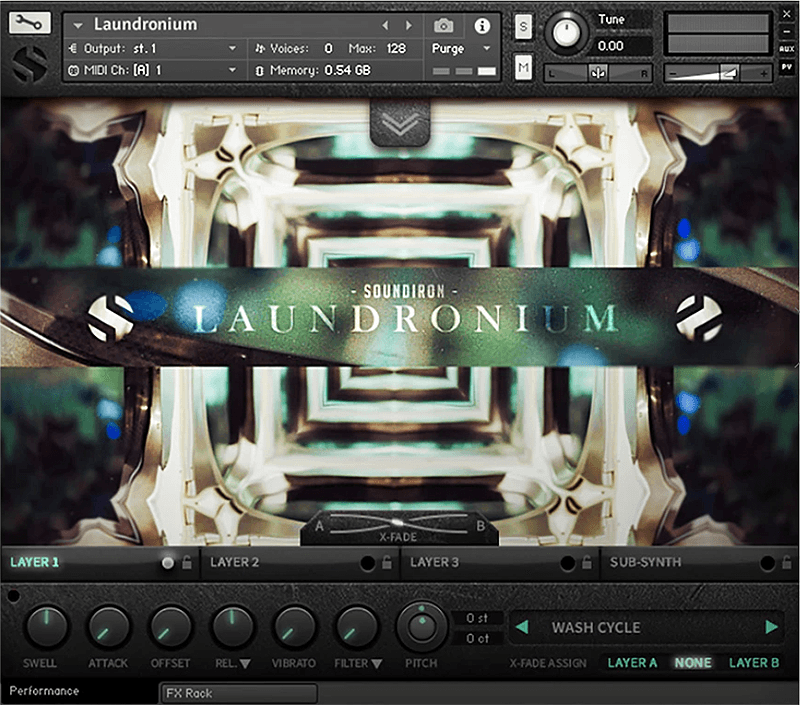The image size is (800, 705).
Task: Click the SWELL knob
Action: [x=46, y=627]
